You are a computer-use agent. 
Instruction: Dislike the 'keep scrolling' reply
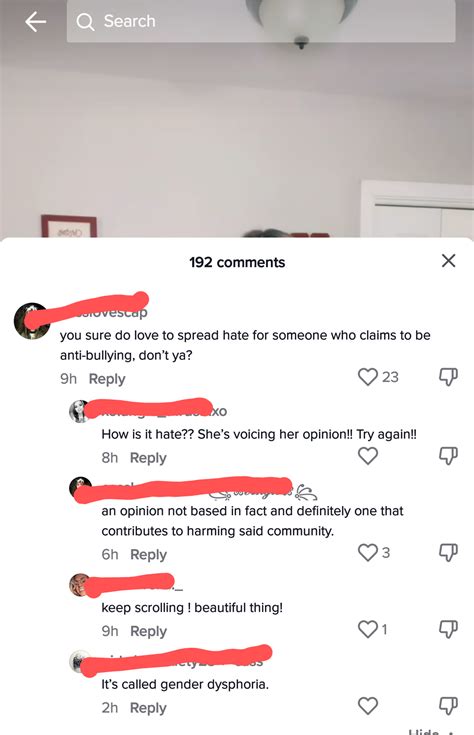[448, 629]
